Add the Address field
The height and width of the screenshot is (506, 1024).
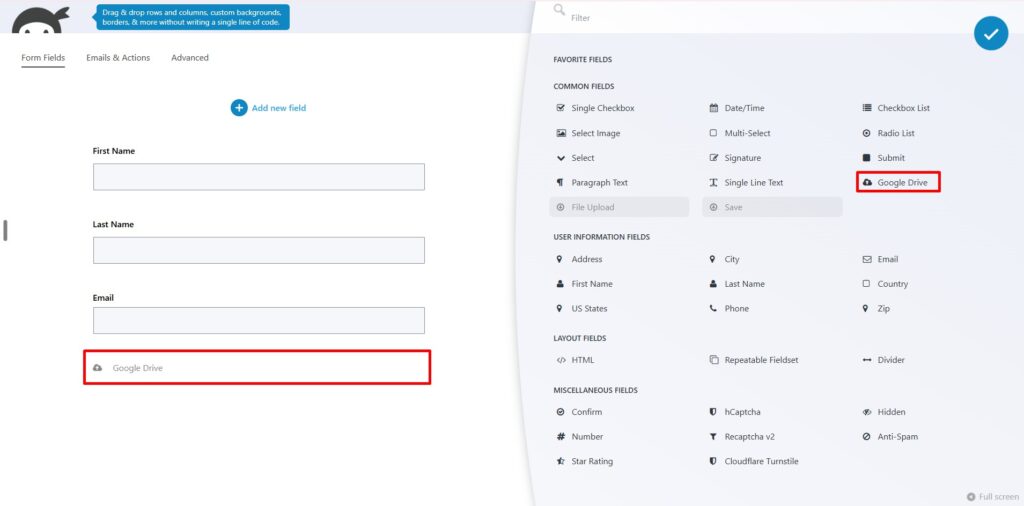(579, 259)
